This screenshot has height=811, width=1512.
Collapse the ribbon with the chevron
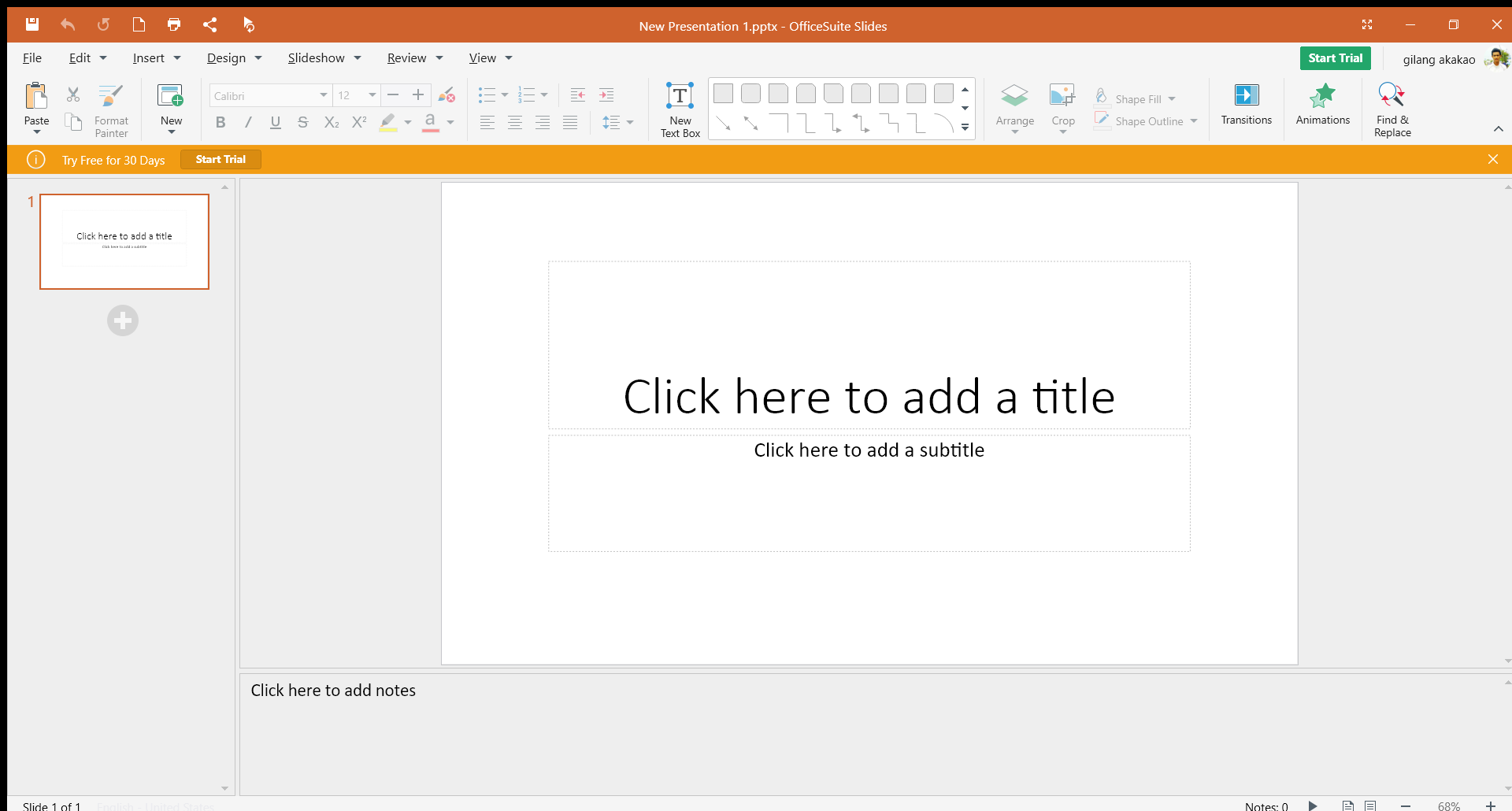tap(1498, 128)
